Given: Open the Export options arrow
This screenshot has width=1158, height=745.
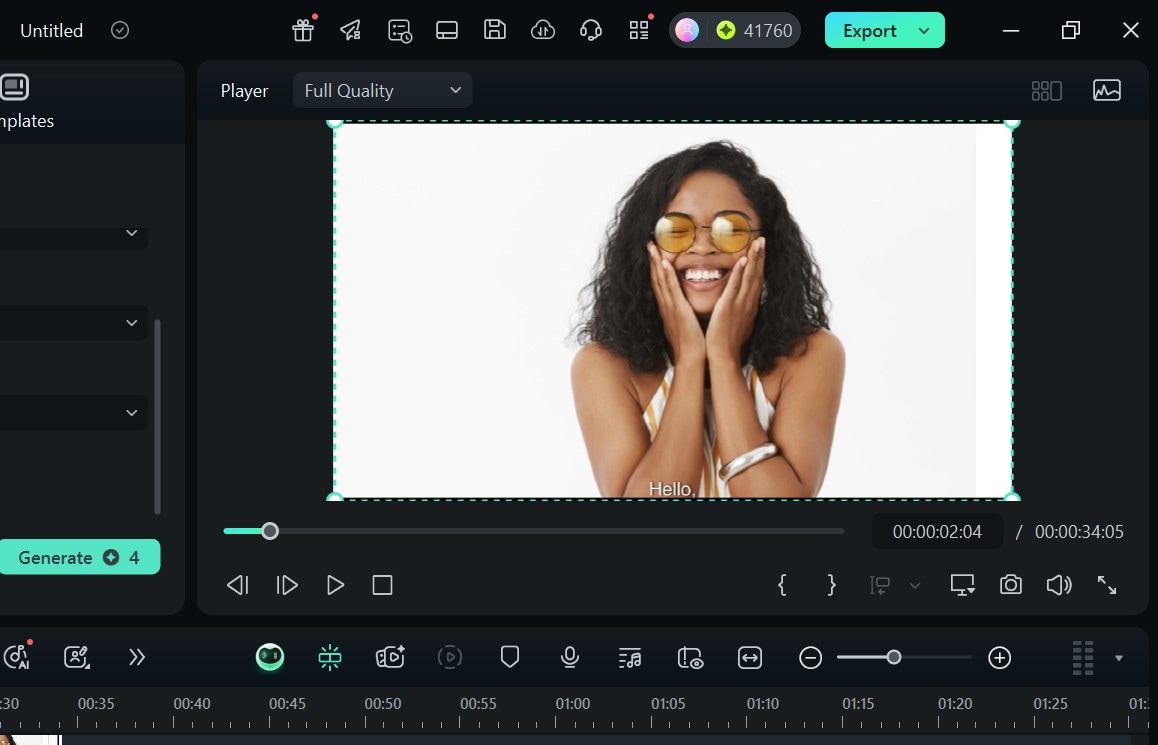Looking at the screenshot, I should click(924, 30).
